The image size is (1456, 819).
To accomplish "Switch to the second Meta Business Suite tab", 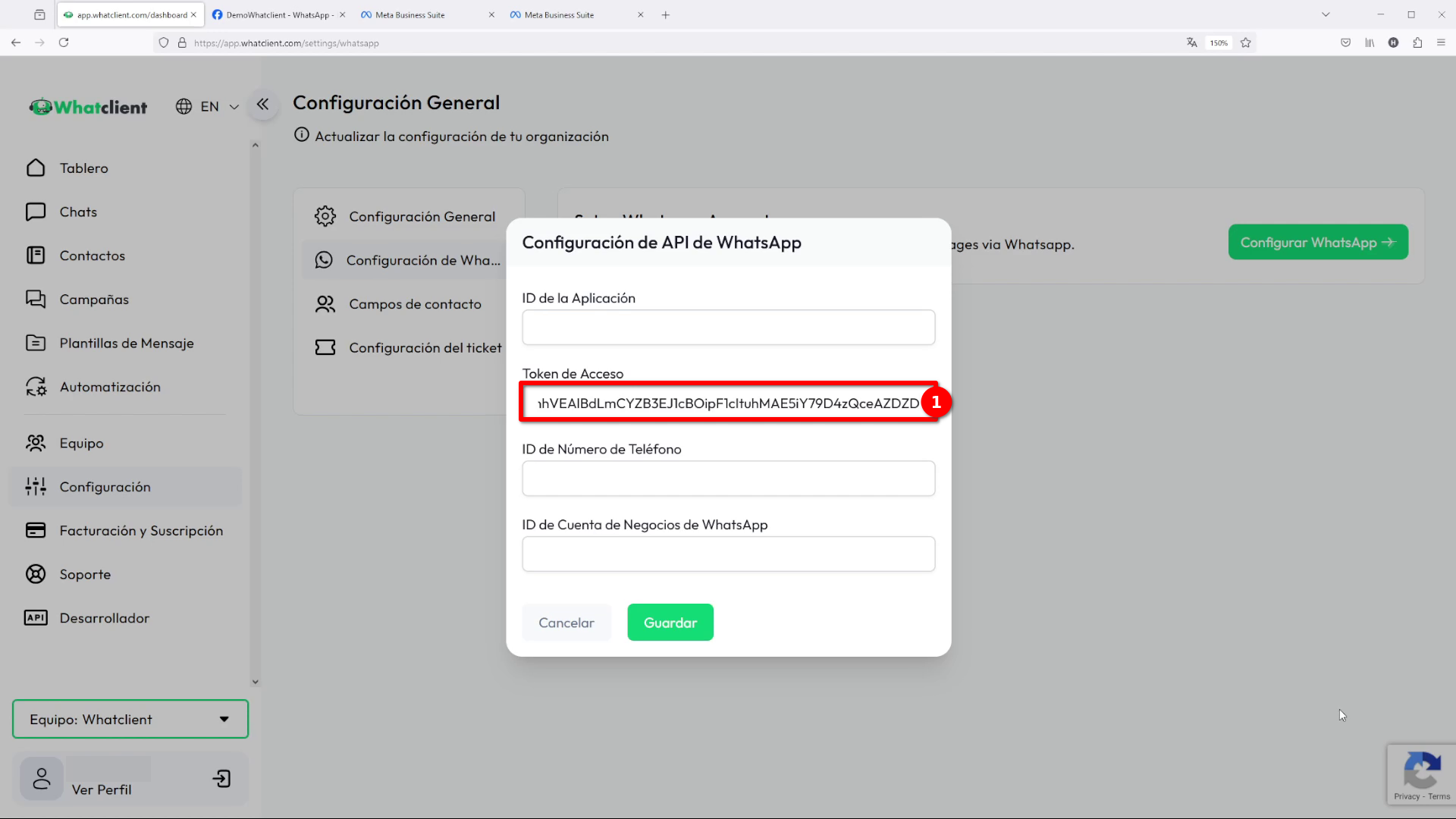I will coord(576,14).
